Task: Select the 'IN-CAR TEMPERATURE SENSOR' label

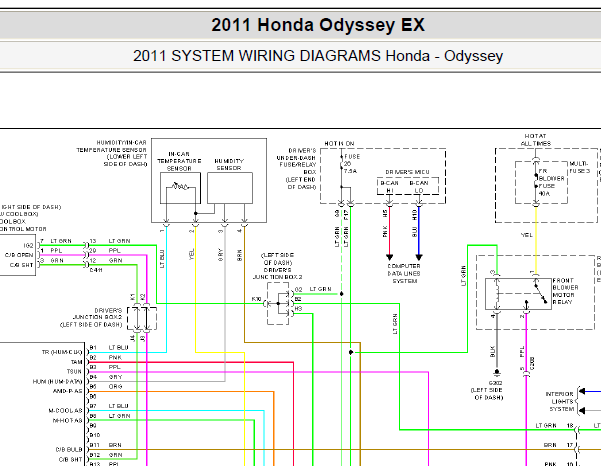Action: (179, 161)
